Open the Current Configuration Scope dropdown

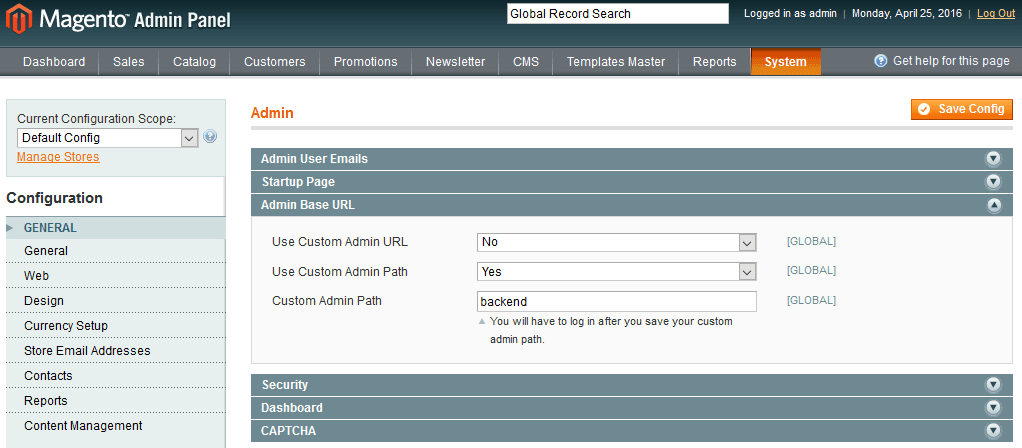108,138
